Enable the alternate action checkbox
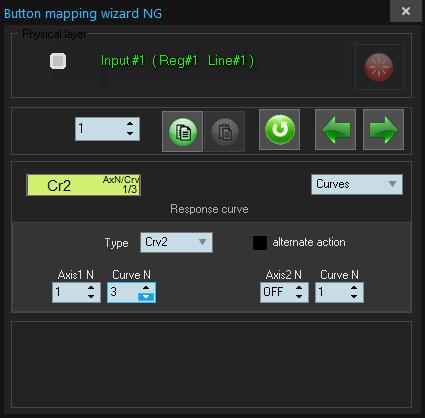 (x=260, y=243)
